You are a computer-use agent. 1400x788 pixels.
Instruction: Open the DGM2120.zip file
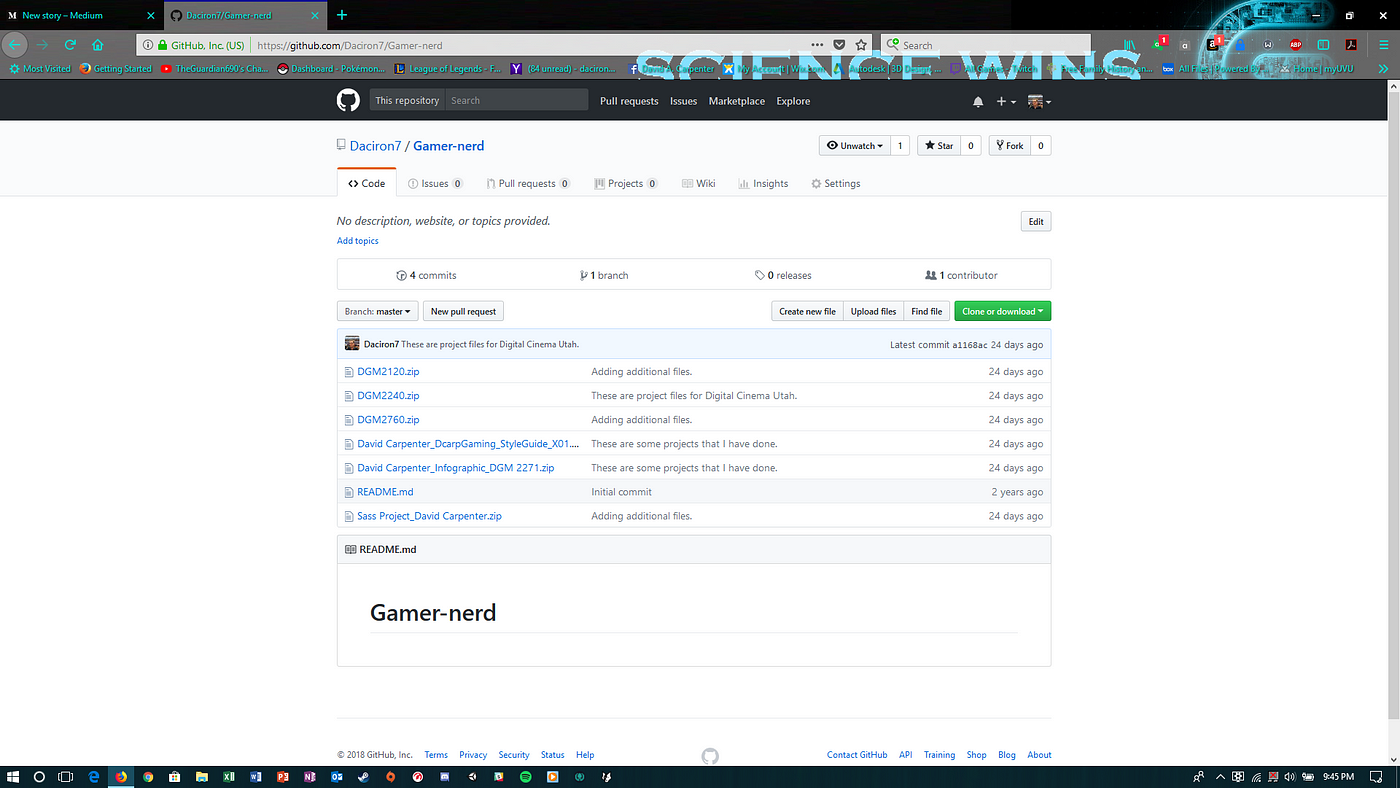[388, 372]
